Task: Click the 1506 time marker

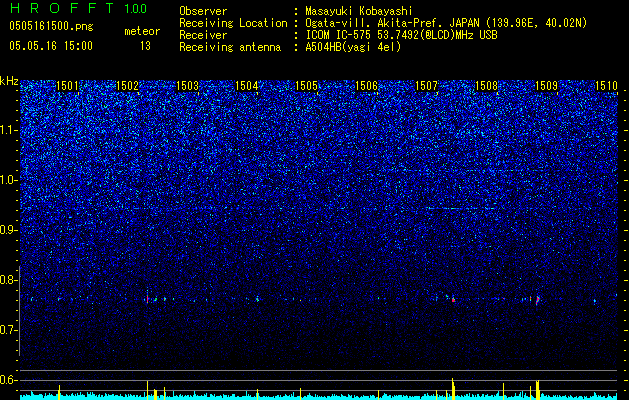Action: (x=367, y=86)
